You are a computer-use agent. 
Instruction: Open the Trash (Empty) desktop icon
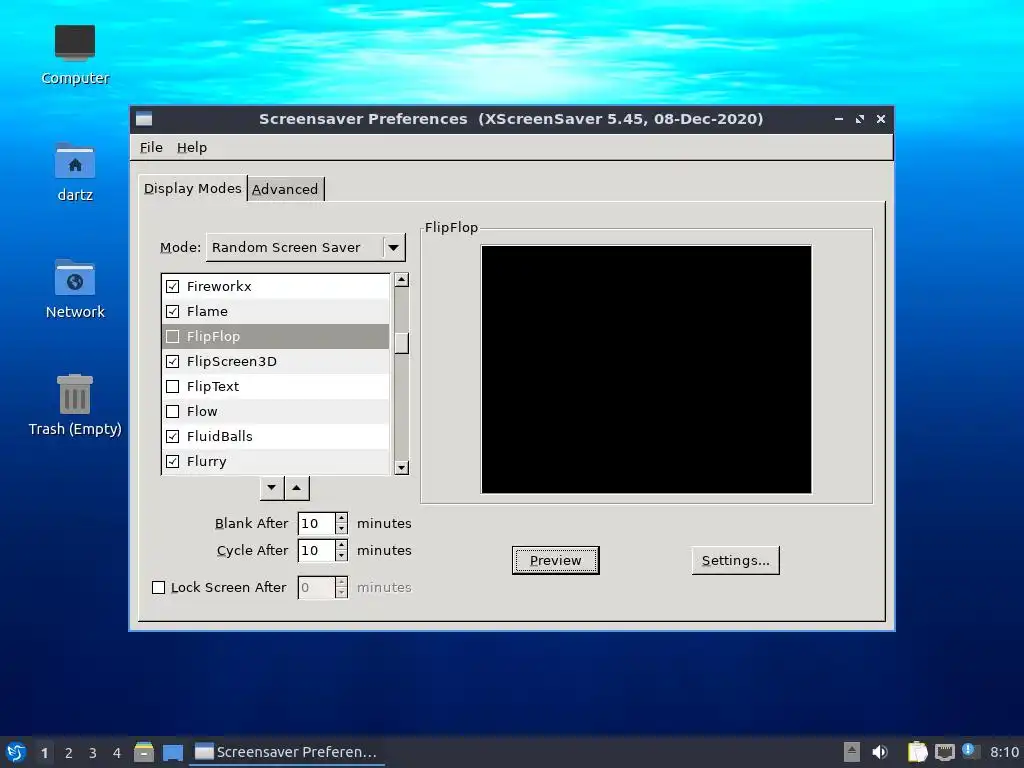(x=74, y=405)
